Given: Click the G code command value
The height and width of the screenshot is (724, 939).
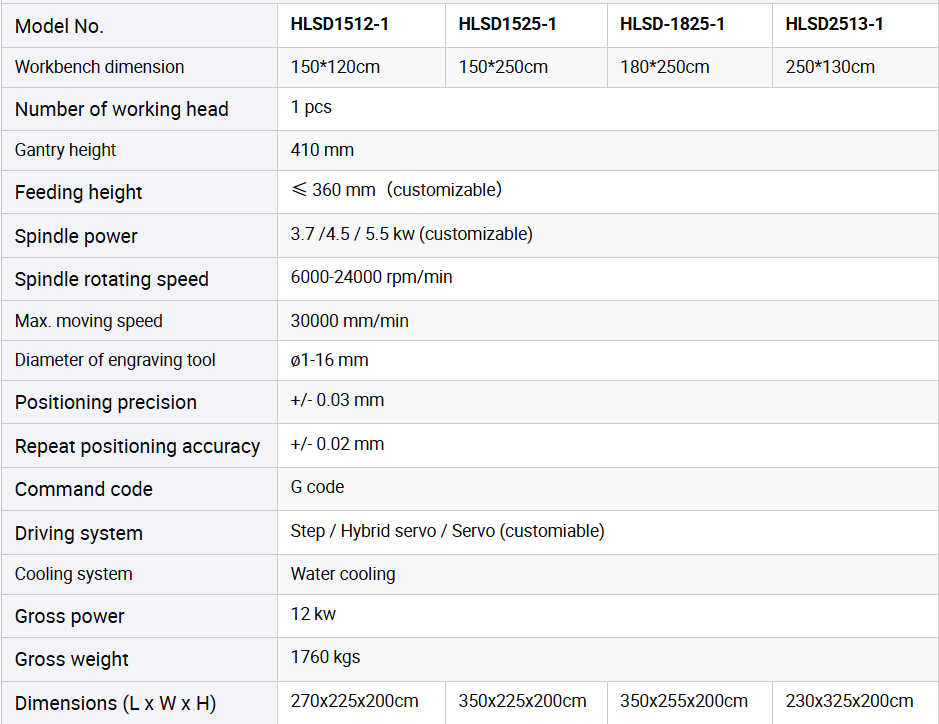Looking at the screenshot, I should (317, 487).
